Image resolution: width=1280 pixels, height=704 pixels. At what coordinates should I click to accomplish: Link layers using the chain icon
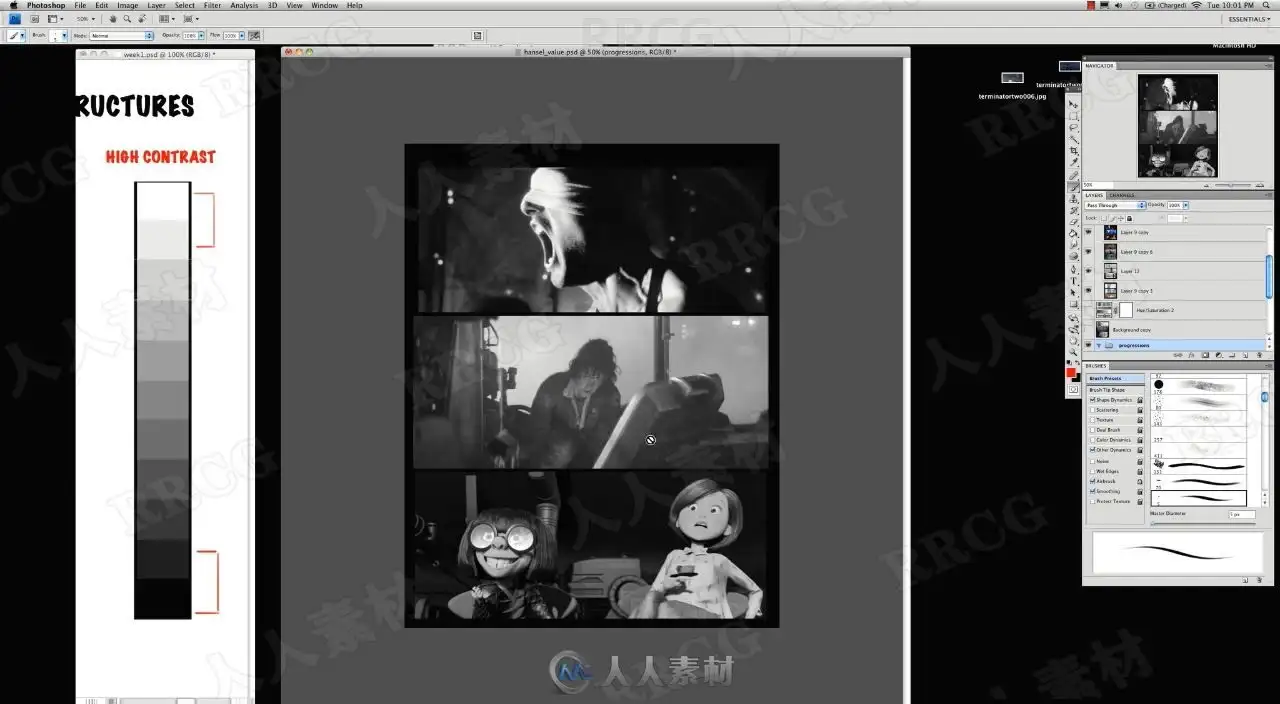[1178, 355]
